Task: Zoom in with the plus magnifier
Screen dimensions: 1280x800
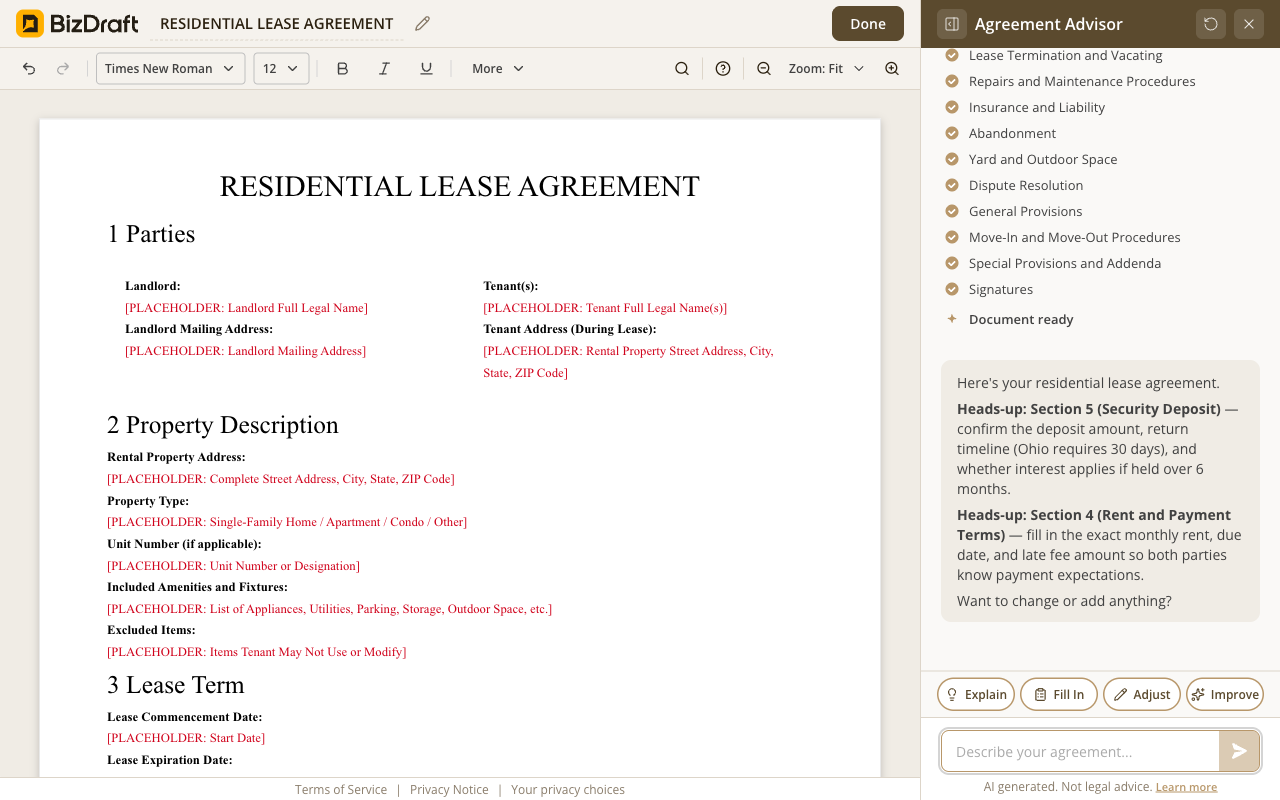Action: [x=892, y=68]
